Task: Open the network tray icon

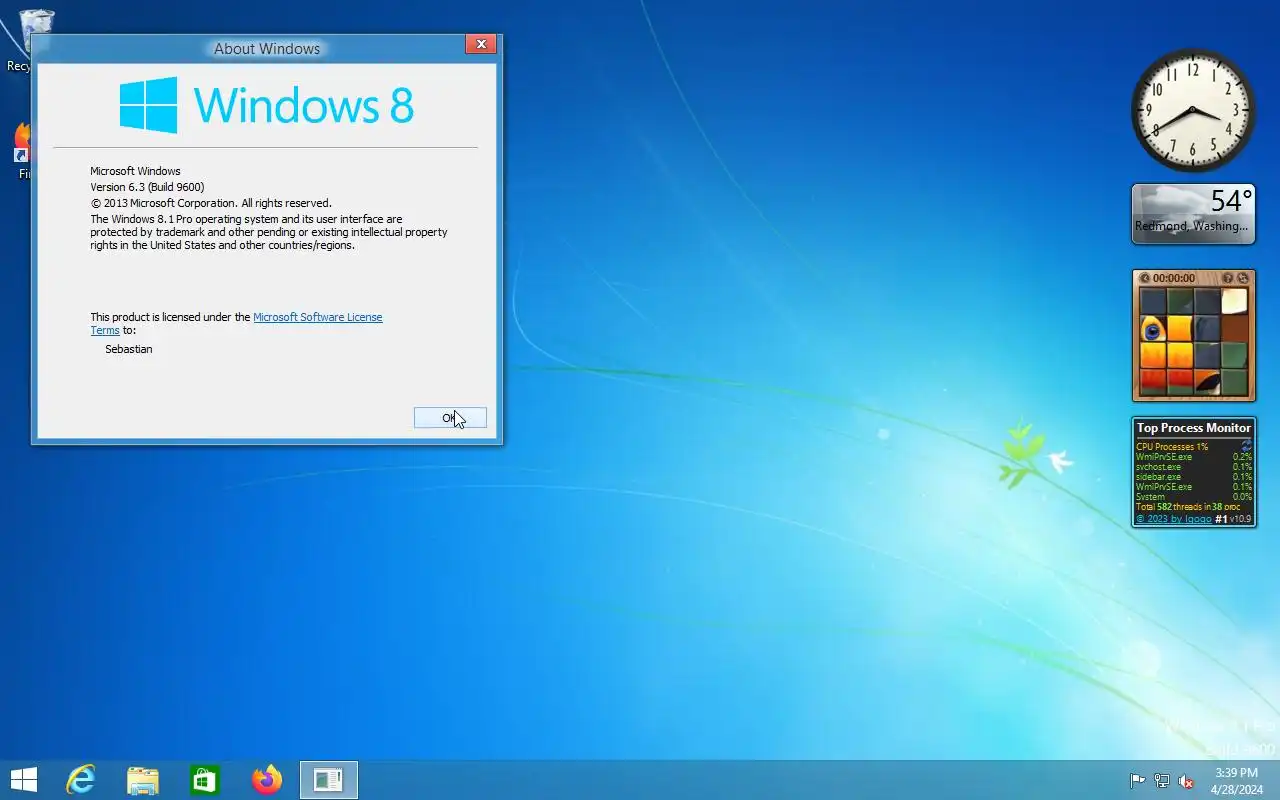Action: pyautogui.click(x=1162, y=781)
